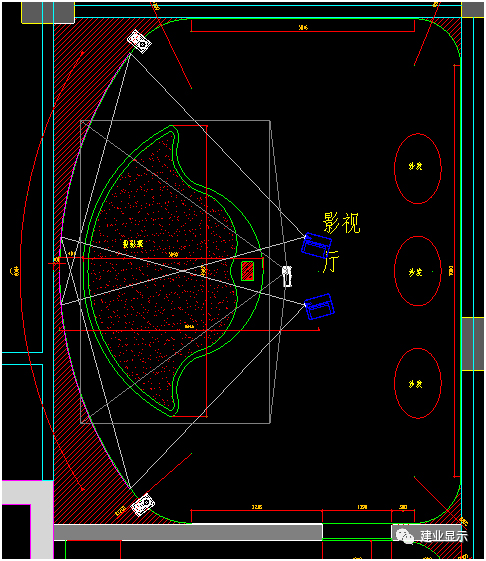
Task: Select the lower blue projector symbol
Action: pos(320,306)
